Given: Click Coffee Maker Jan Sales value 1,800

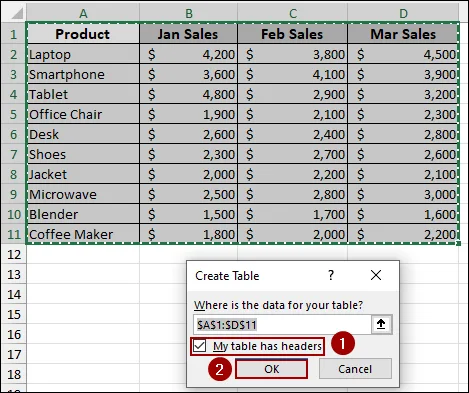Looking at the screenshot, I should click(x=188, y=234).
